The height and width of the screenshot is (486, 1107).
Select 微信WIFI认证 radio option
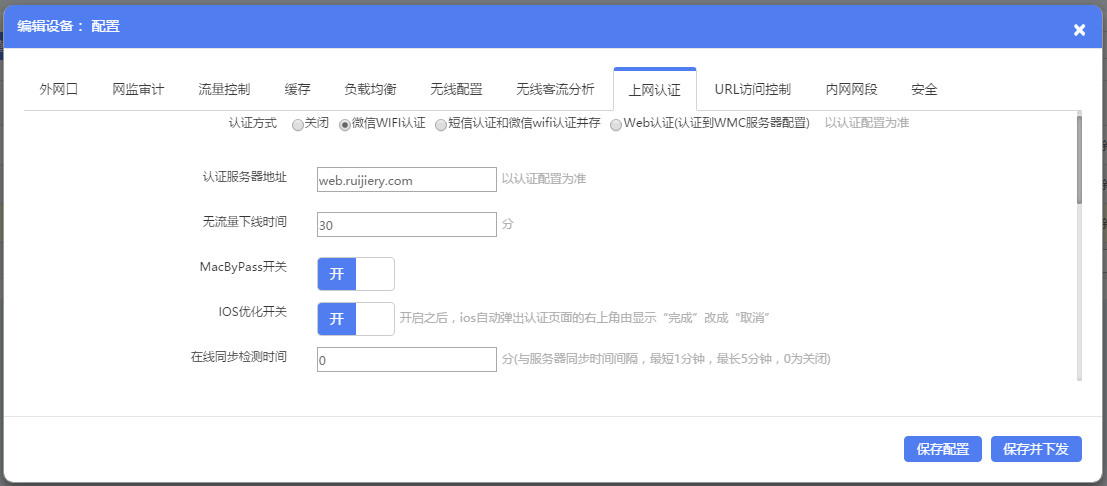(345, 125)
